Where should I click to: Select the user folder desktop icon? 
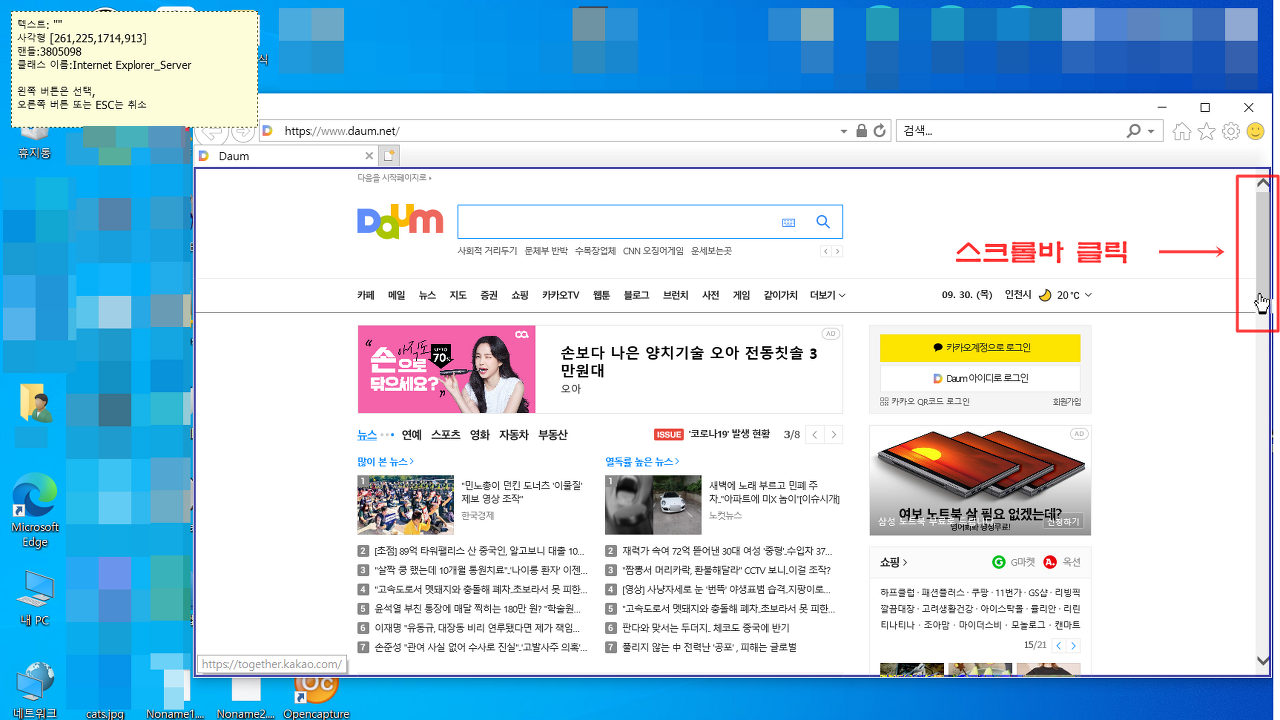[x=37, y=403]
